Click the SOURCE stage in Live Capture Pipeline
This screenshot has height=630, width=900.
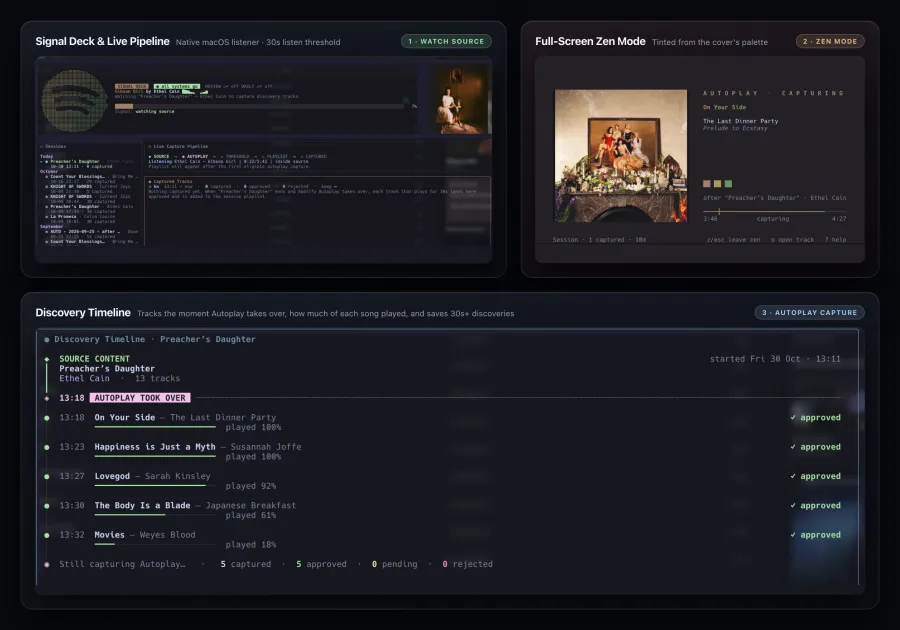159,156
